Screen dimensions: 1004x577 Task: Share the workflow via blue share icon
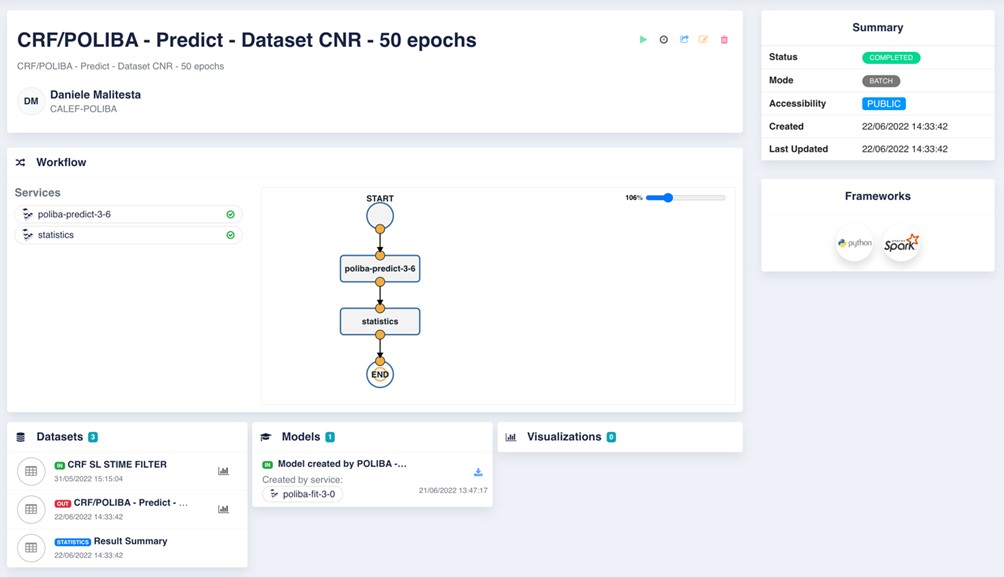coord(684,40)
